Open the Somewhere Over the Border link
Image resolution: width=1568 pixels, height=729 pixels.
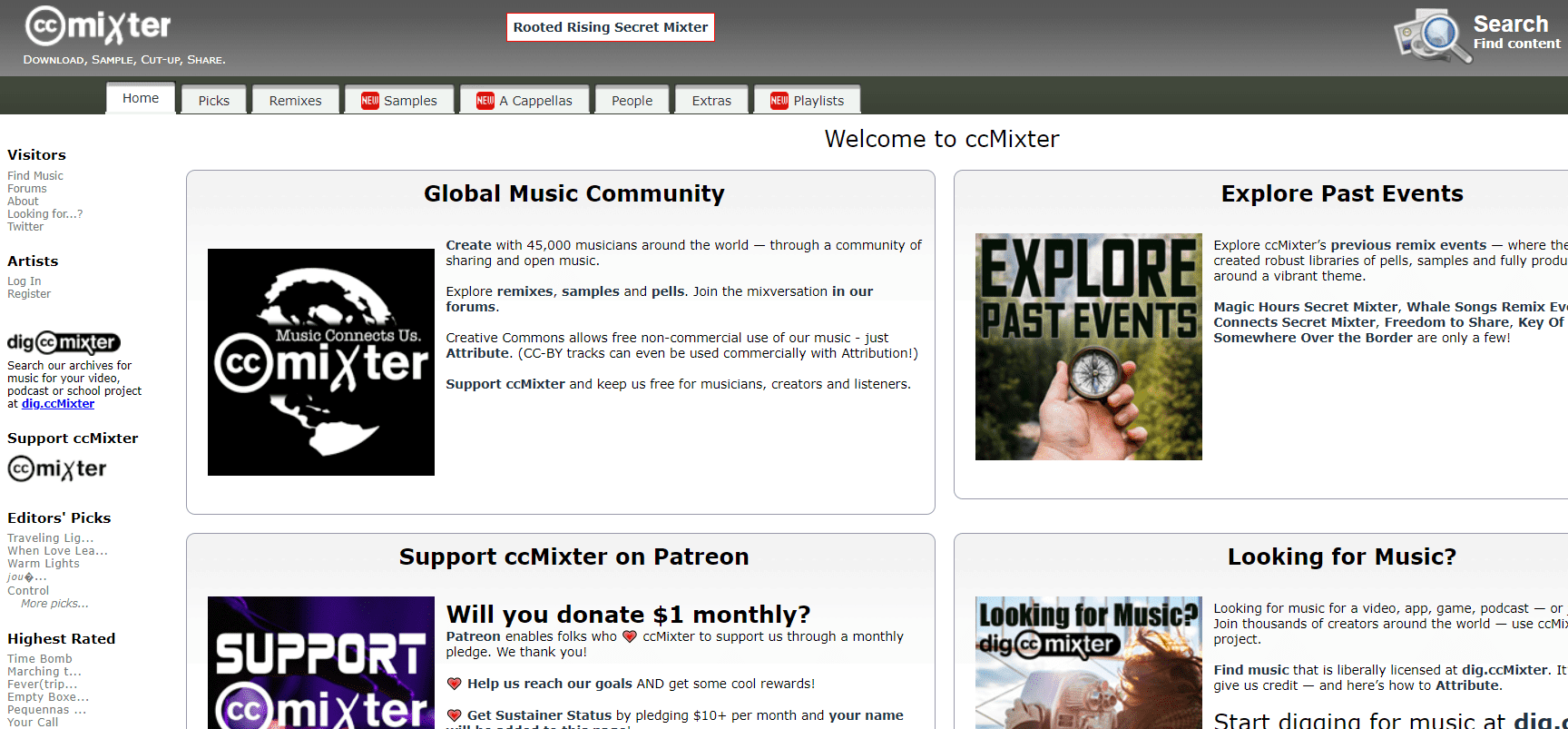pyautogui.click(x=1313, y=338)
